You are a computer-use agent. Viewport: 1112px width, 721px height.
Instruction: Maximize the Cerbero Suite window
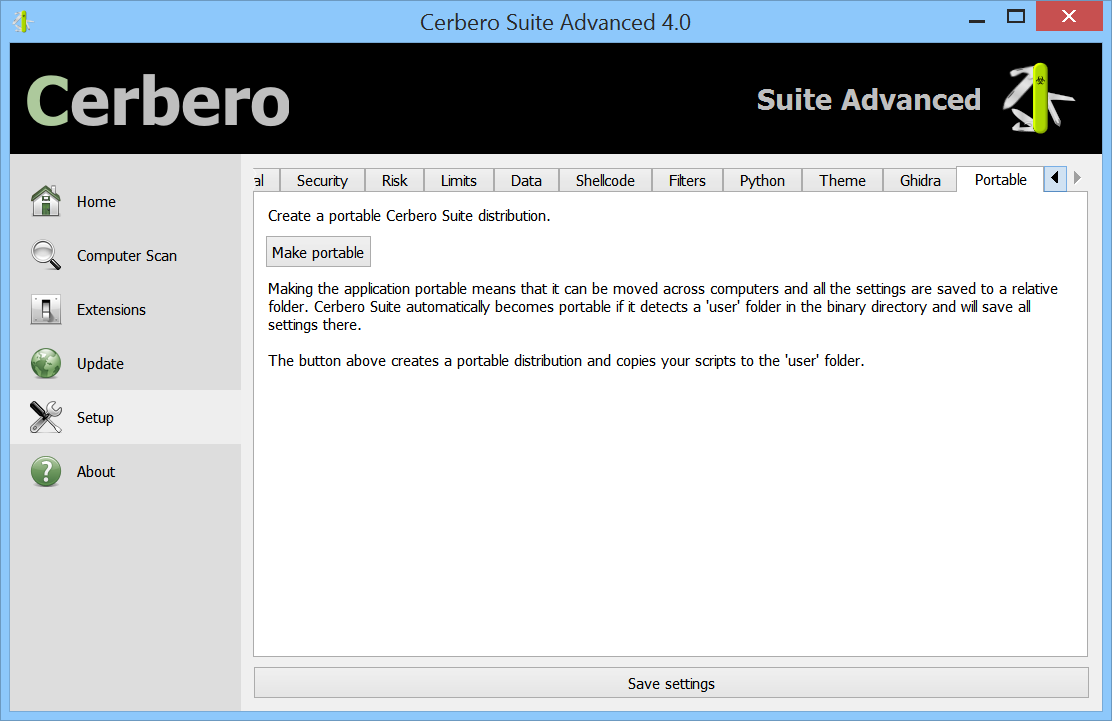pos(1016,17)
